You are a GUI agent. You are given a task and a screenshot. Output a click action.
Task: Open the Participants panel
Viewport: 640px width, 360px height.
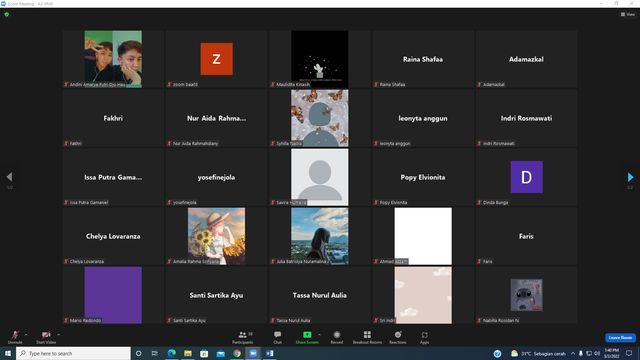pyautogui.click(x=243, y=337)
